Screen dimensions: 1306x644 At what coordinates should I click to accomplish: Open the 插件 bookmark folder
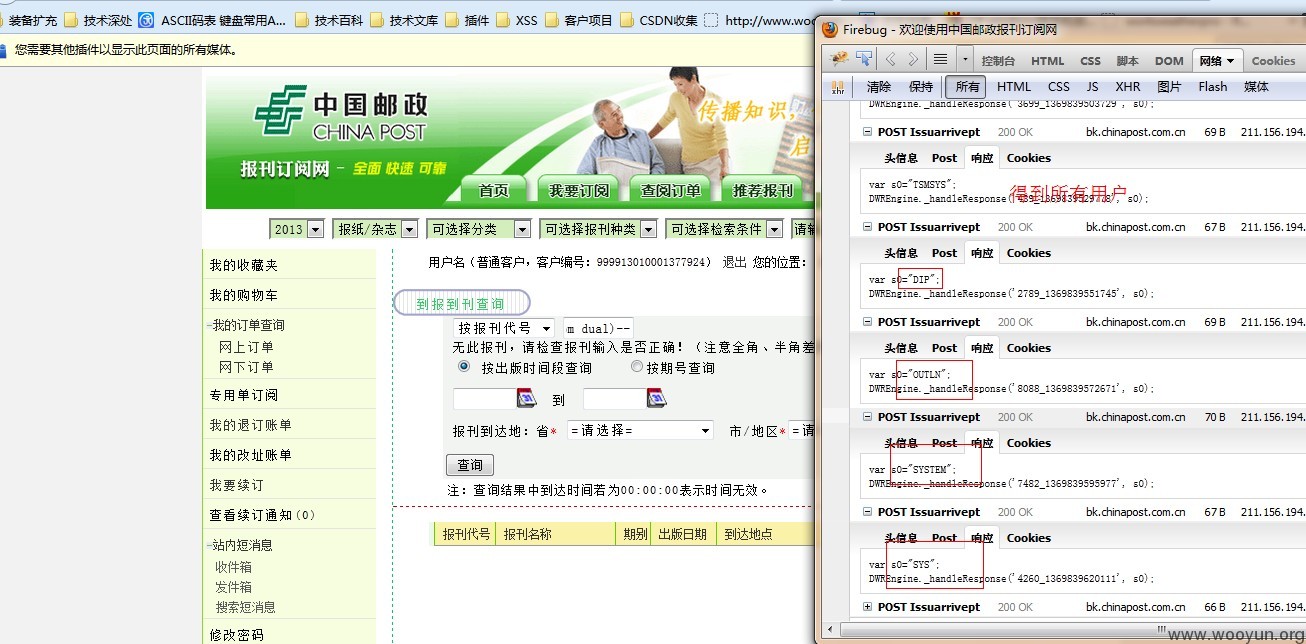click(467, 20)
